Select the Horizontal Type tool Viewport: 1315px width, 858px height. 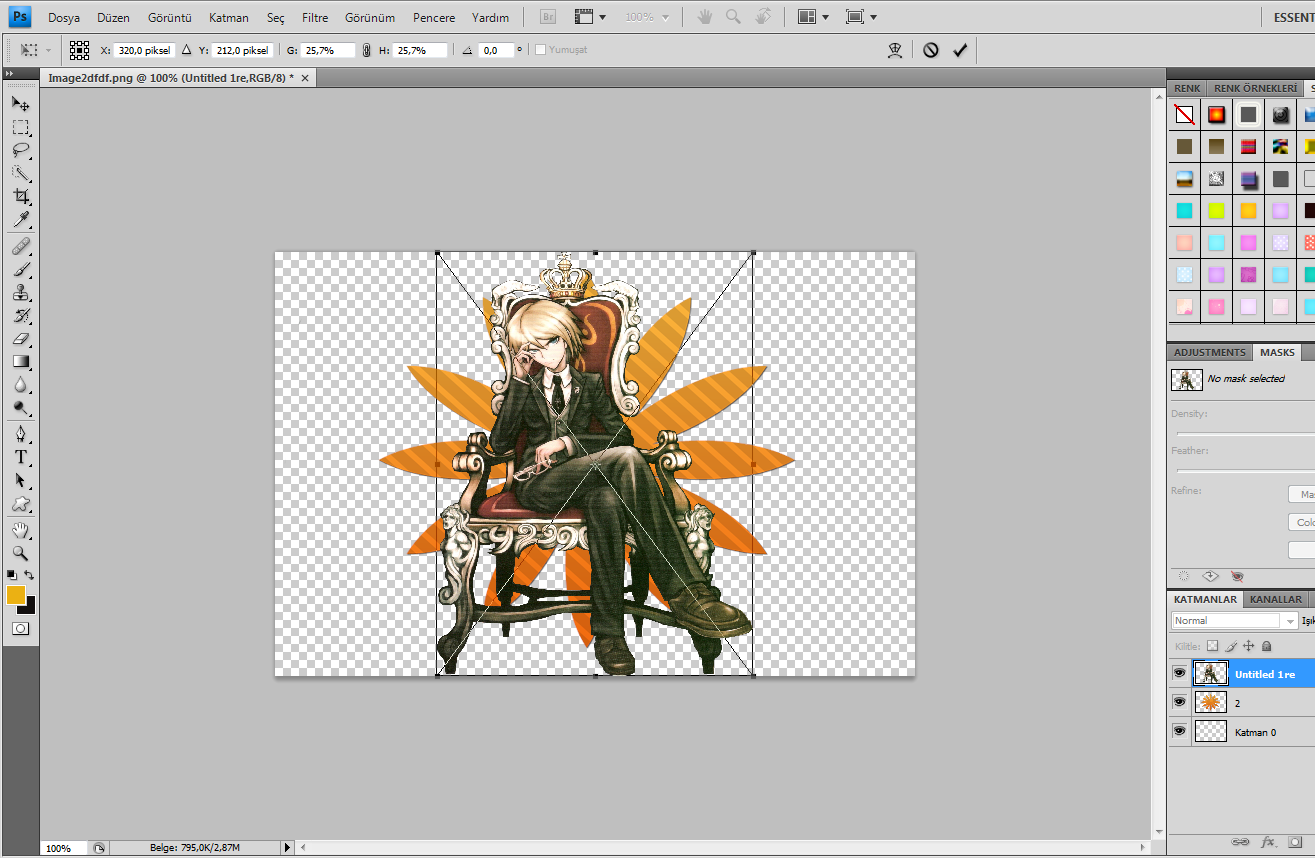(21, 457)
